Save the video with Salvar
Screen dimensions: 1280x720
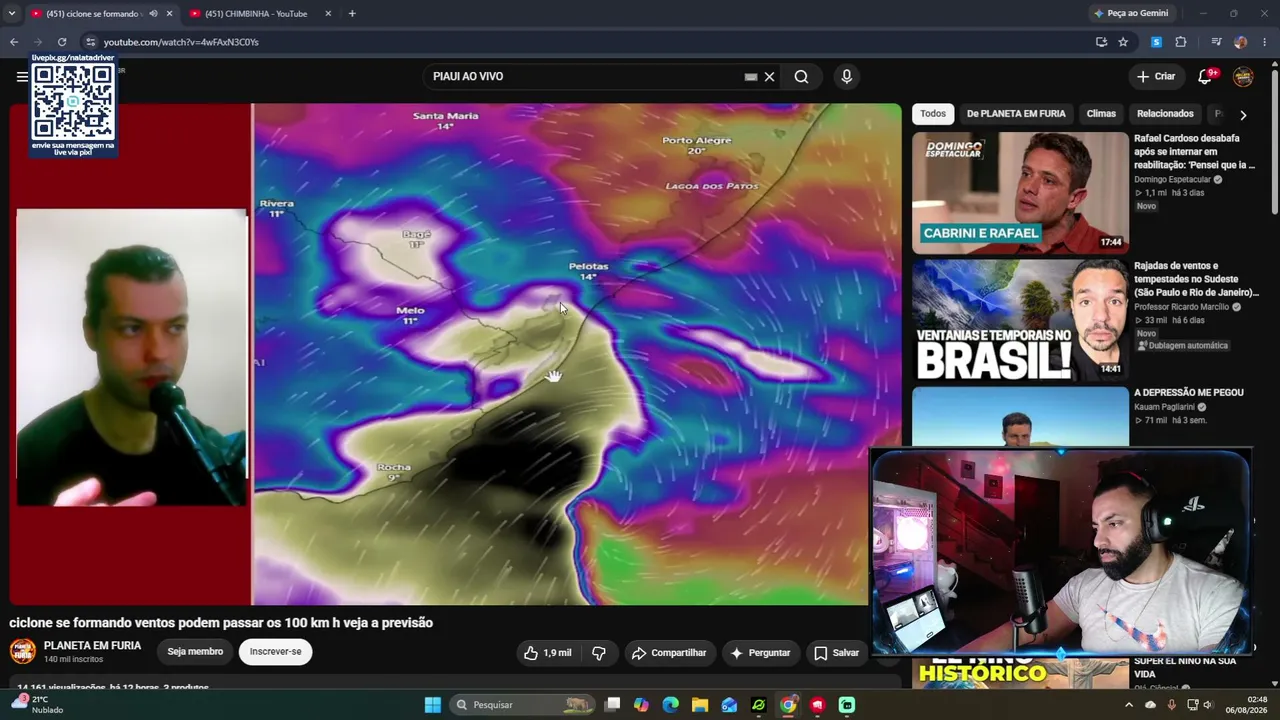point(836,653)
